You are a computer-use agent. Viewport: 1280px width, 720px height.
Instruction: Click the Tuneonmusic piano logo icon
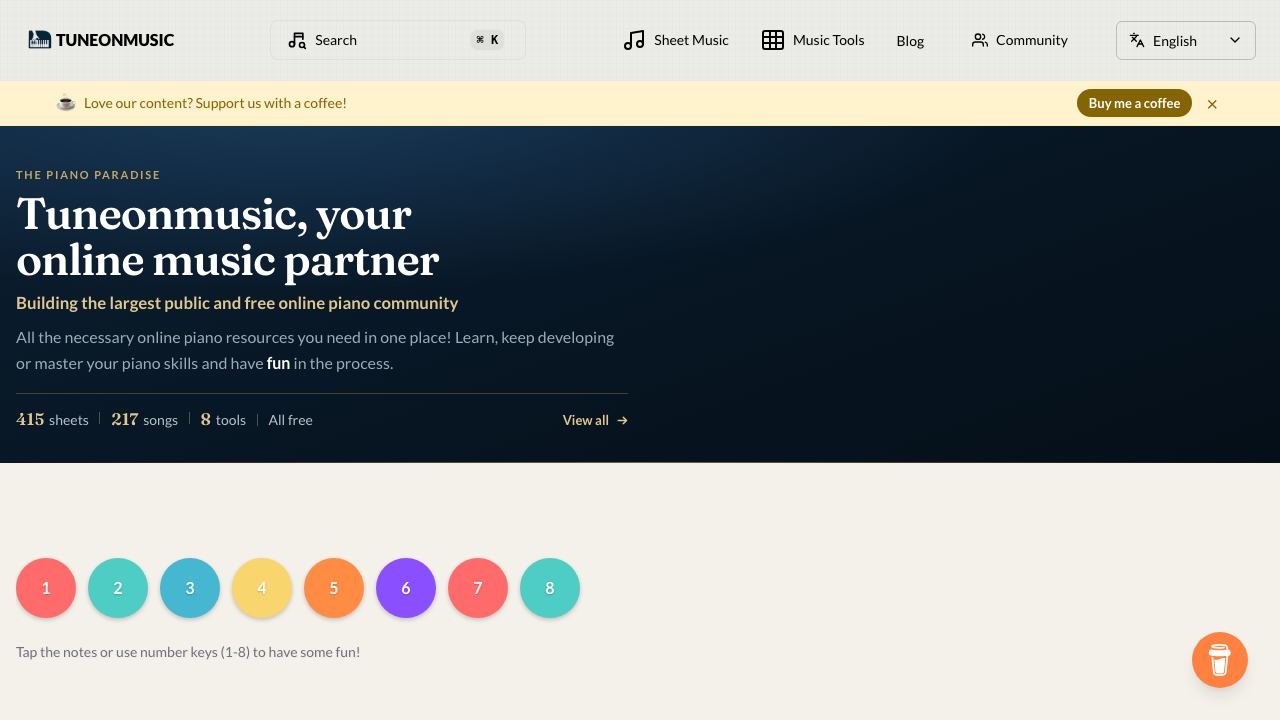tap(40, 40)
